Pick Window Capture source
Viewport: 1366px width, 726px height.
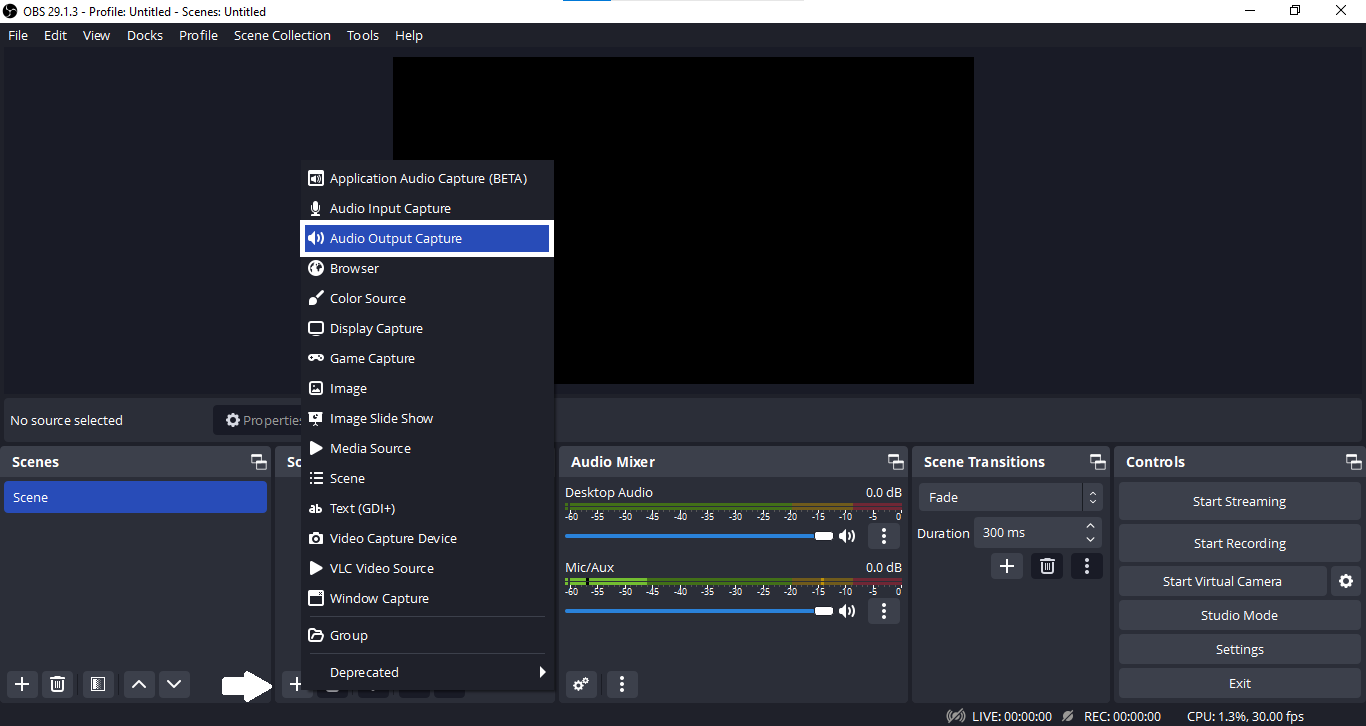click(x=427, y=598)
